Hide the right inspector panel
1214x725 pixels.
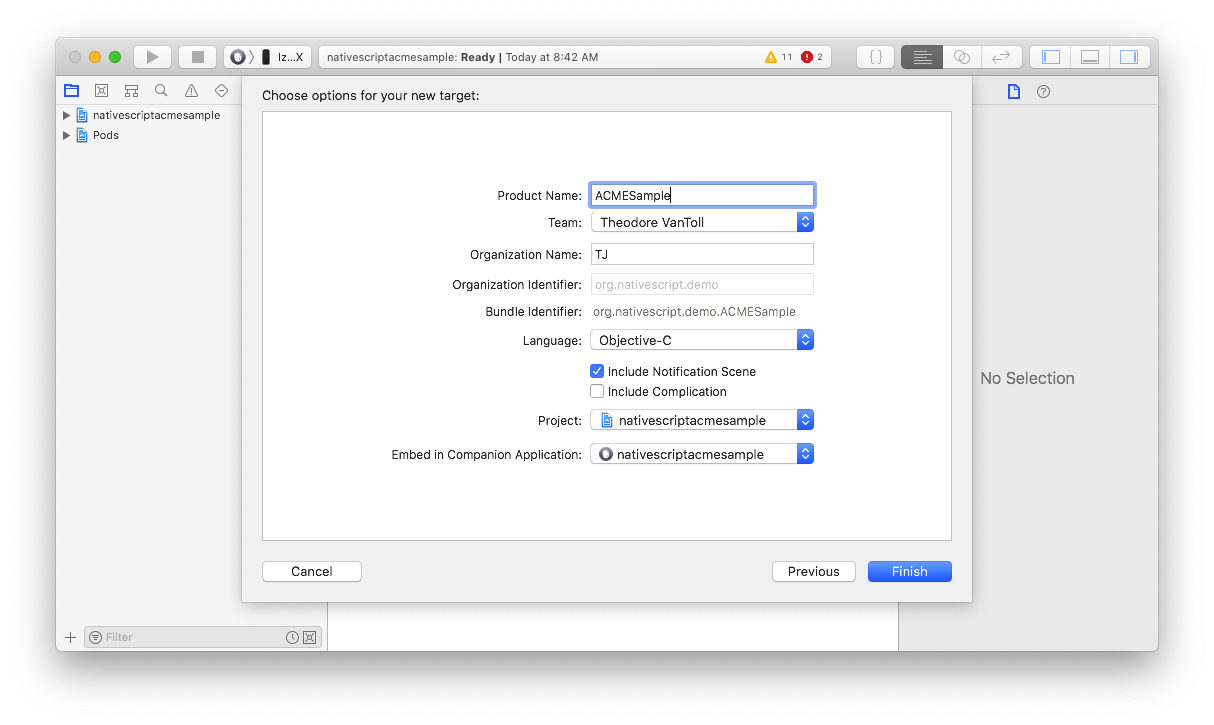pyautogui.click(x=1128, y=57)
